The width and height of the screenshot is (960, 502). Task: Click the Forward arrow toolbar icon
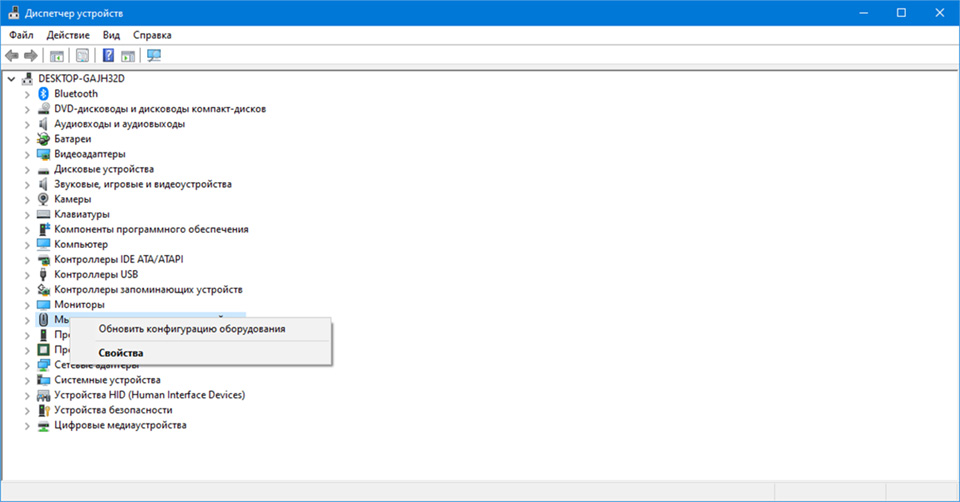(x=31, y=56)
